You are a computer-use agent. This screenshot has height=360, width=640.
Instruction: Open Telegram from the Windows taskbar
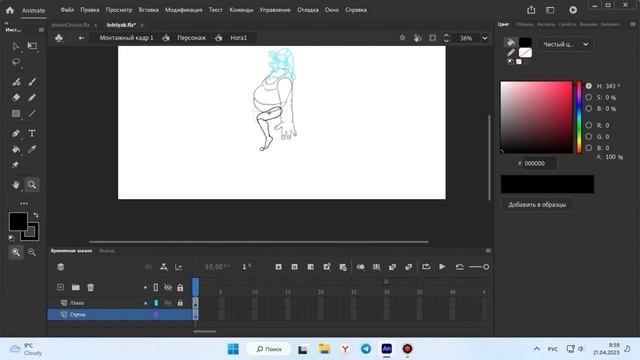(366, 349)
